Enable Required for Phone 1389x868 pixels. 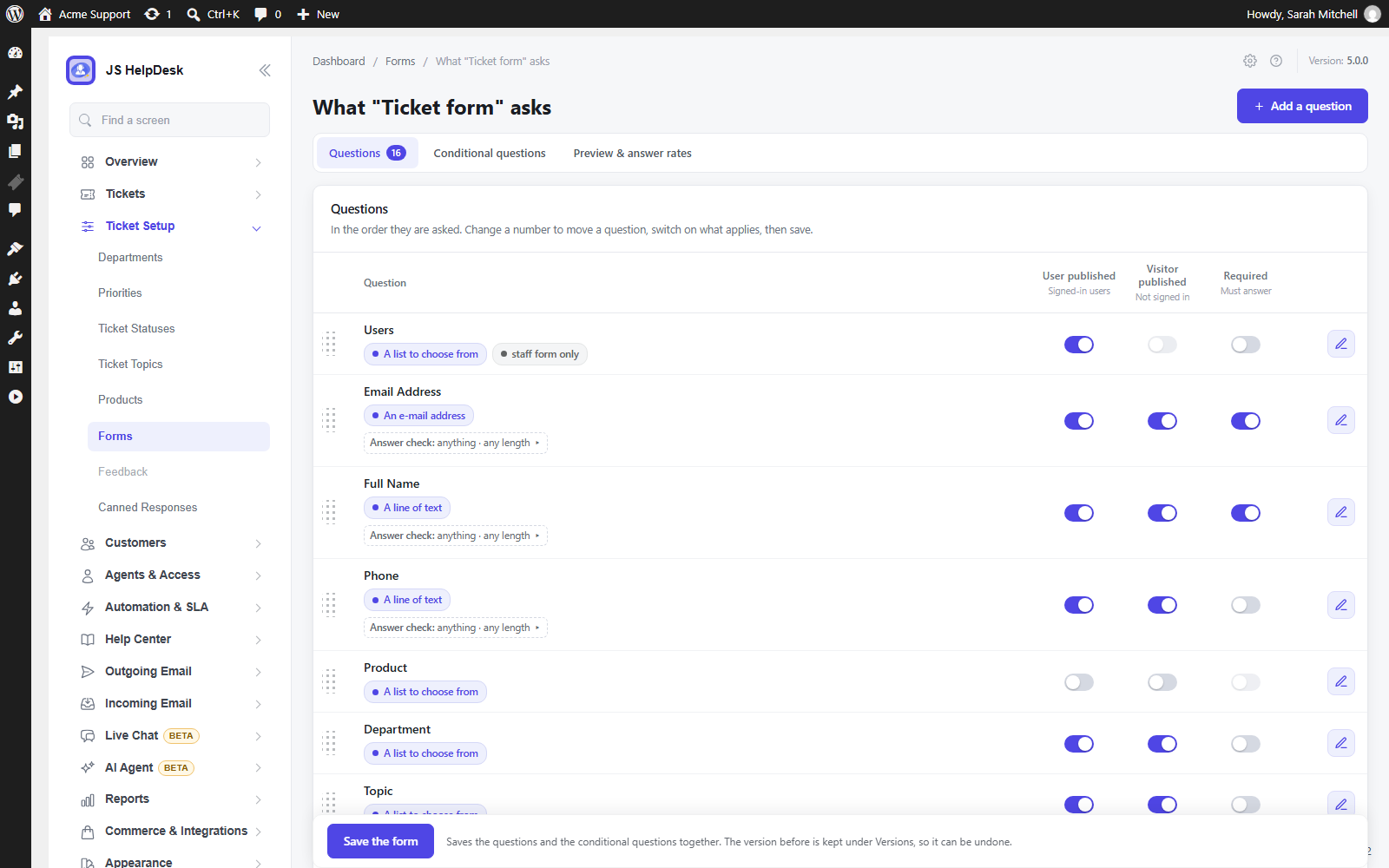coord(1246,605)
